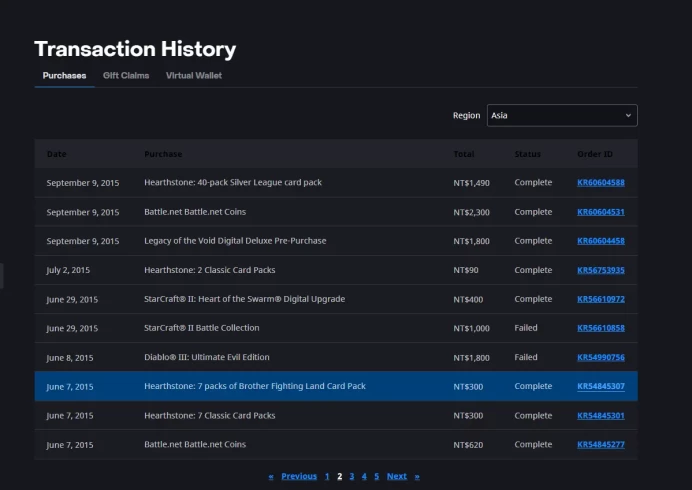Select StarCraft II Battle Collection entry
The width and height of the screenshot is (692, 490).
pos(202,328)
